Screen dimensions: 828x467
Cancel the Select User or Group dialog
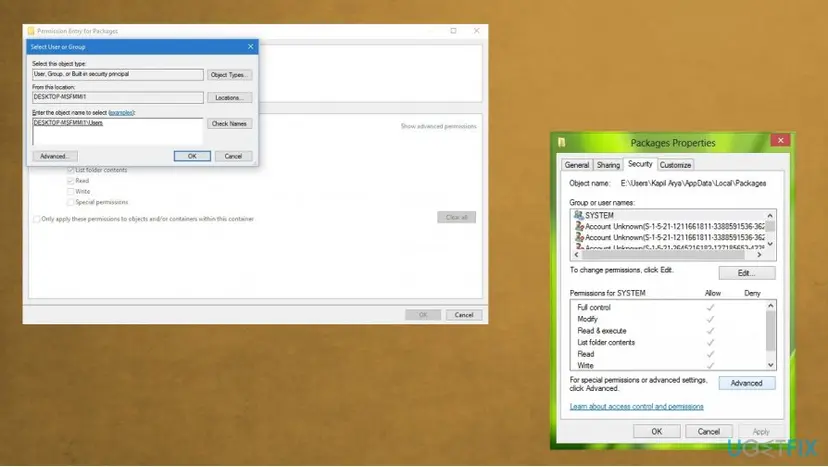click(233, 156)
